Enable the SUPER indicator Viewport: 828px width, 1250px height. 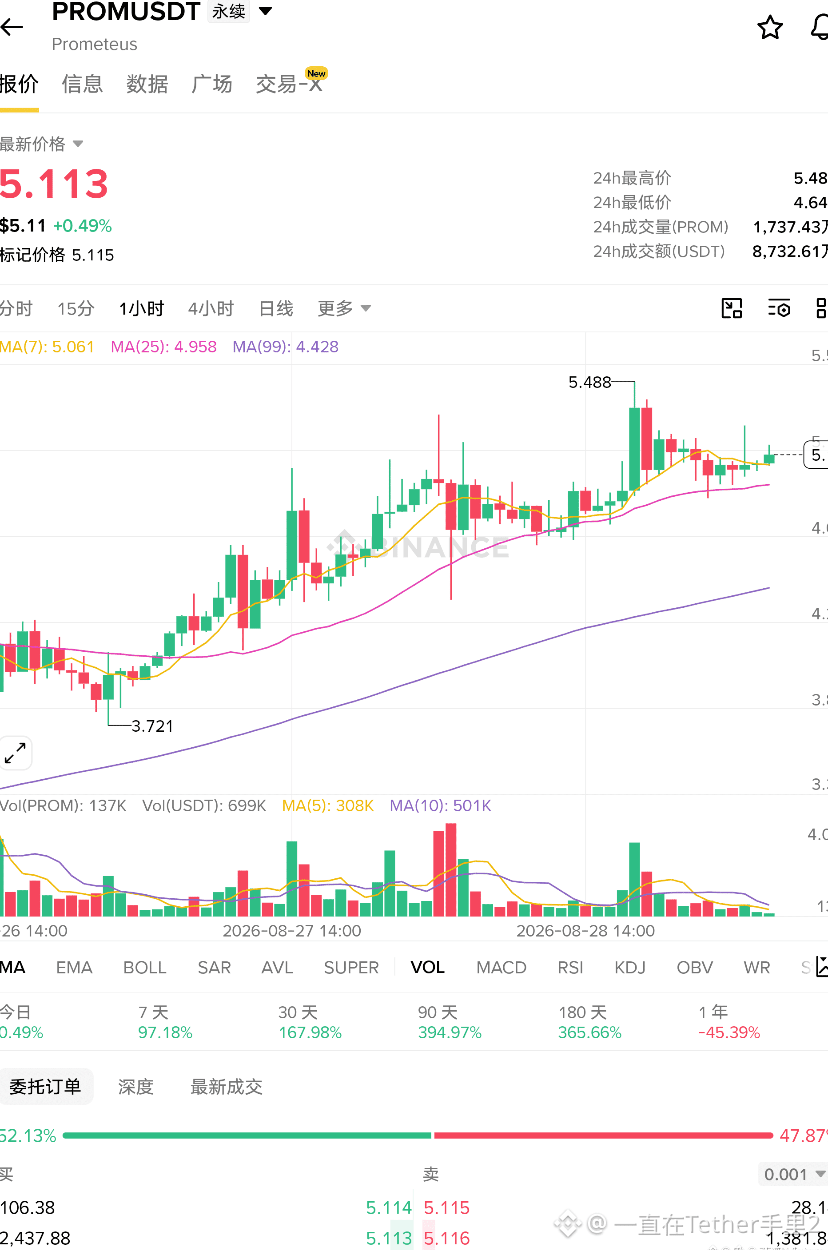click(x=351, y=967)
